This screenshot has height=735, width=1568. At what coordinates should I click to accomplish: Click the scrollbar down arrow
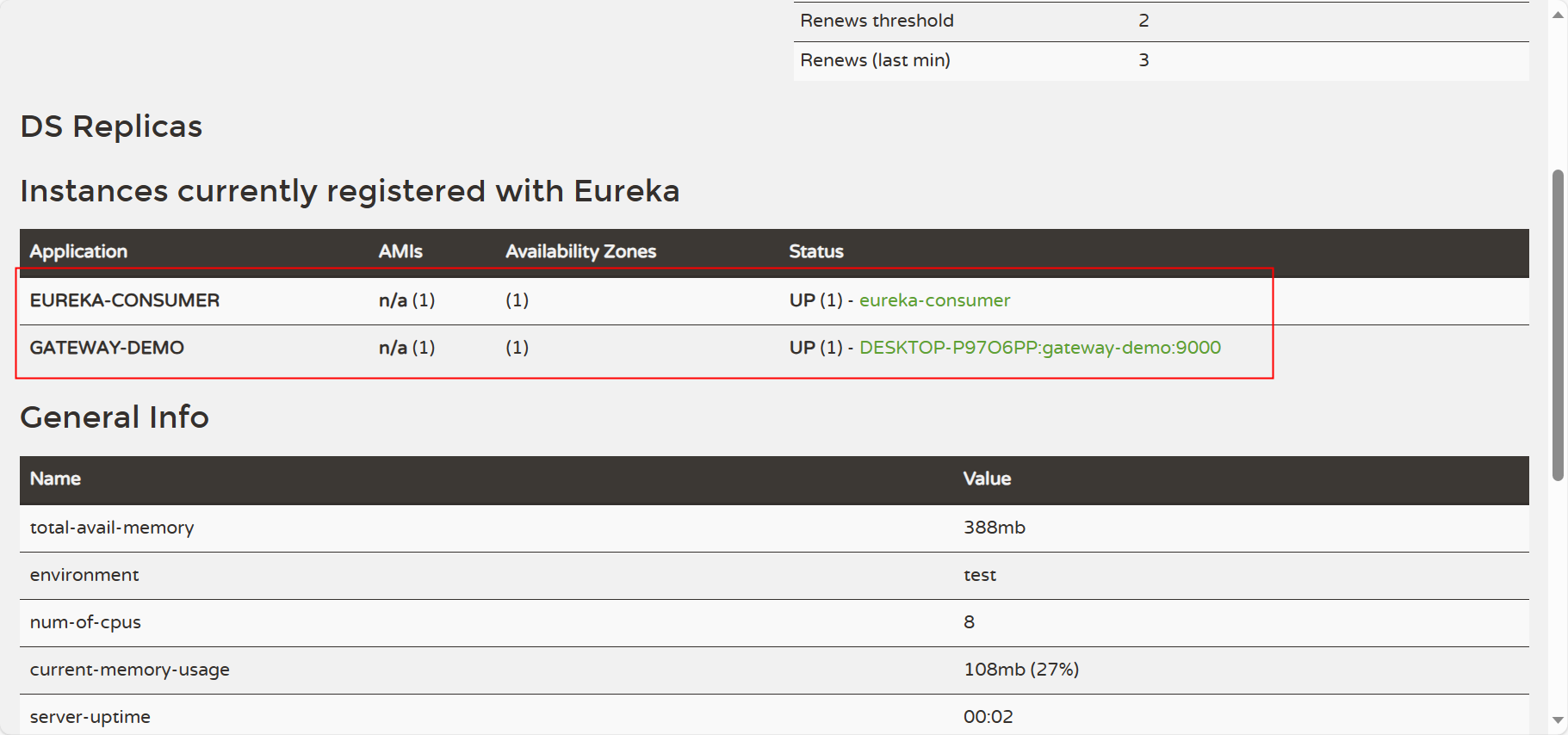point(1558,720)
